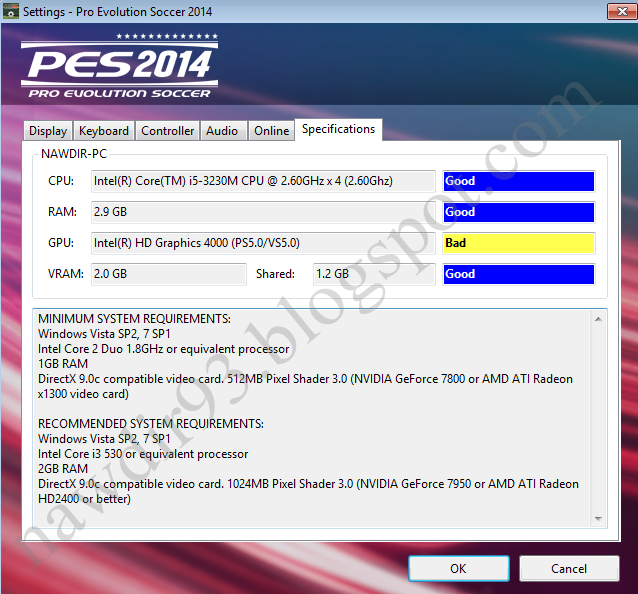Open the Keyboard tab
This screenshot has height=594, width=638.
click(x=104, y=131)
